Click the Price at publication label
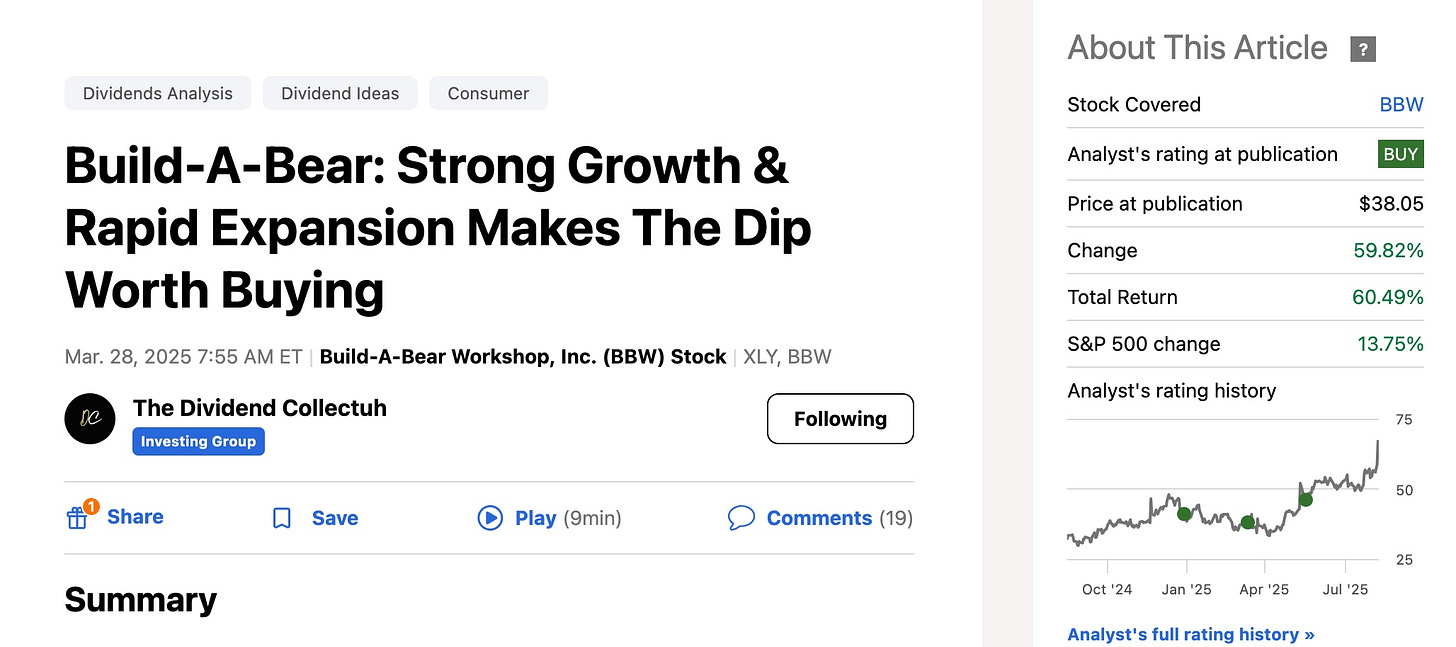 [x=1155, y=204]
